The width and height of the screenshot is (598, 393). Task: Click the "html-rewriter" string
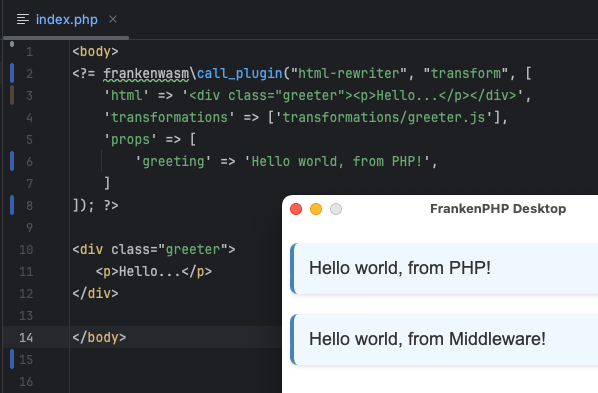pos(349,73)
